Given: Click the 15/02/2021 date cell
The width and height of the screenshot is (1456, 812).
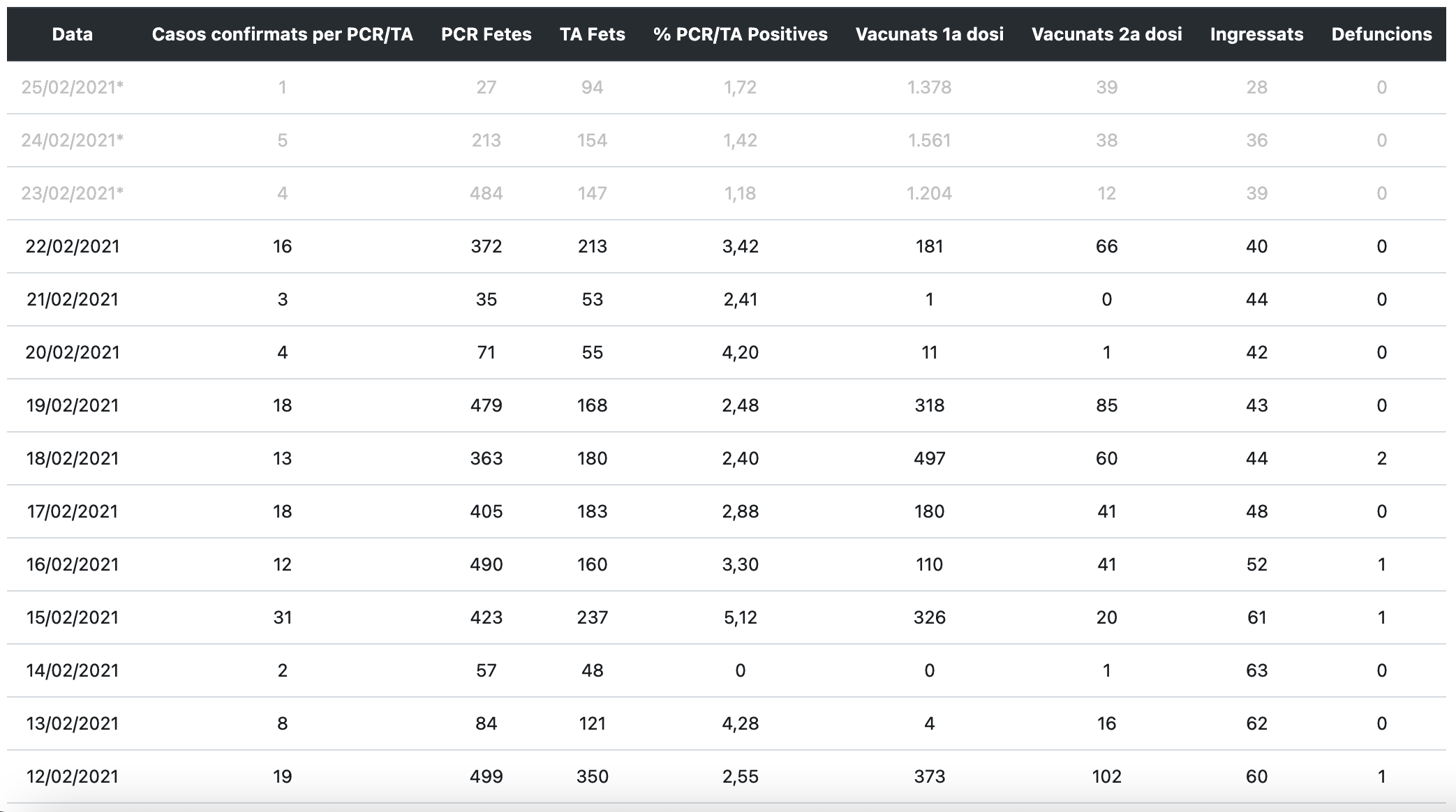Looking at the screenshot, I should click(x=73, y=617).
